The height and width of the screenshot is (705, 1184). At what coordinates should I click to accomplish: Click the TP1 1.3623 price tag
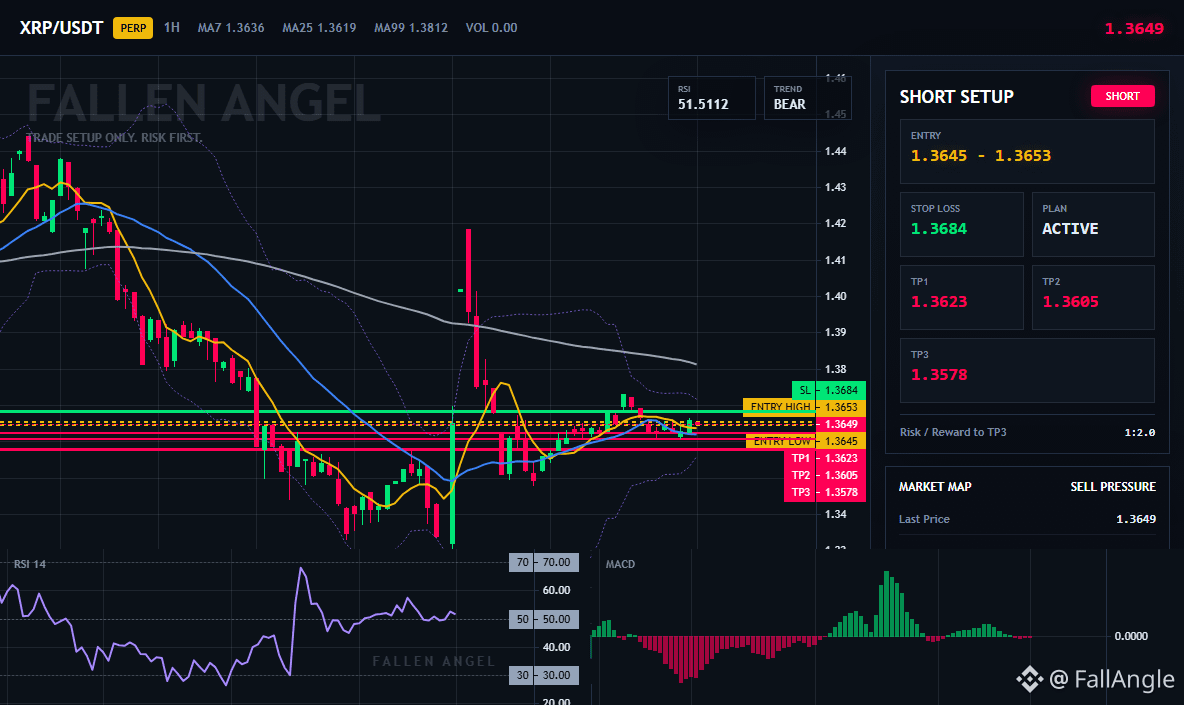[x=825, y=458]
